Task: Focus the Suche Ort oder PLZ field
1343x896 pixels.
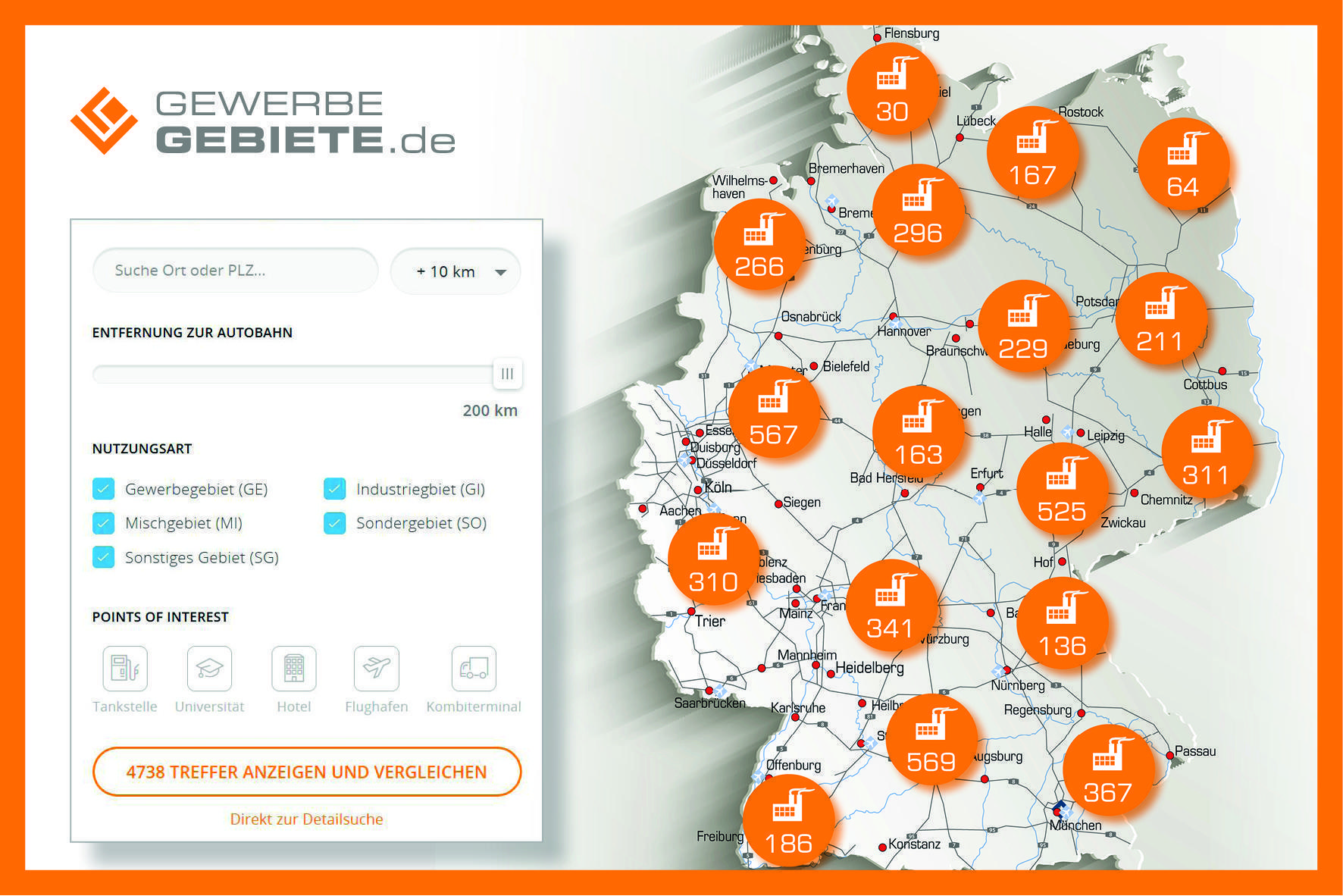Action: [235, 270]
